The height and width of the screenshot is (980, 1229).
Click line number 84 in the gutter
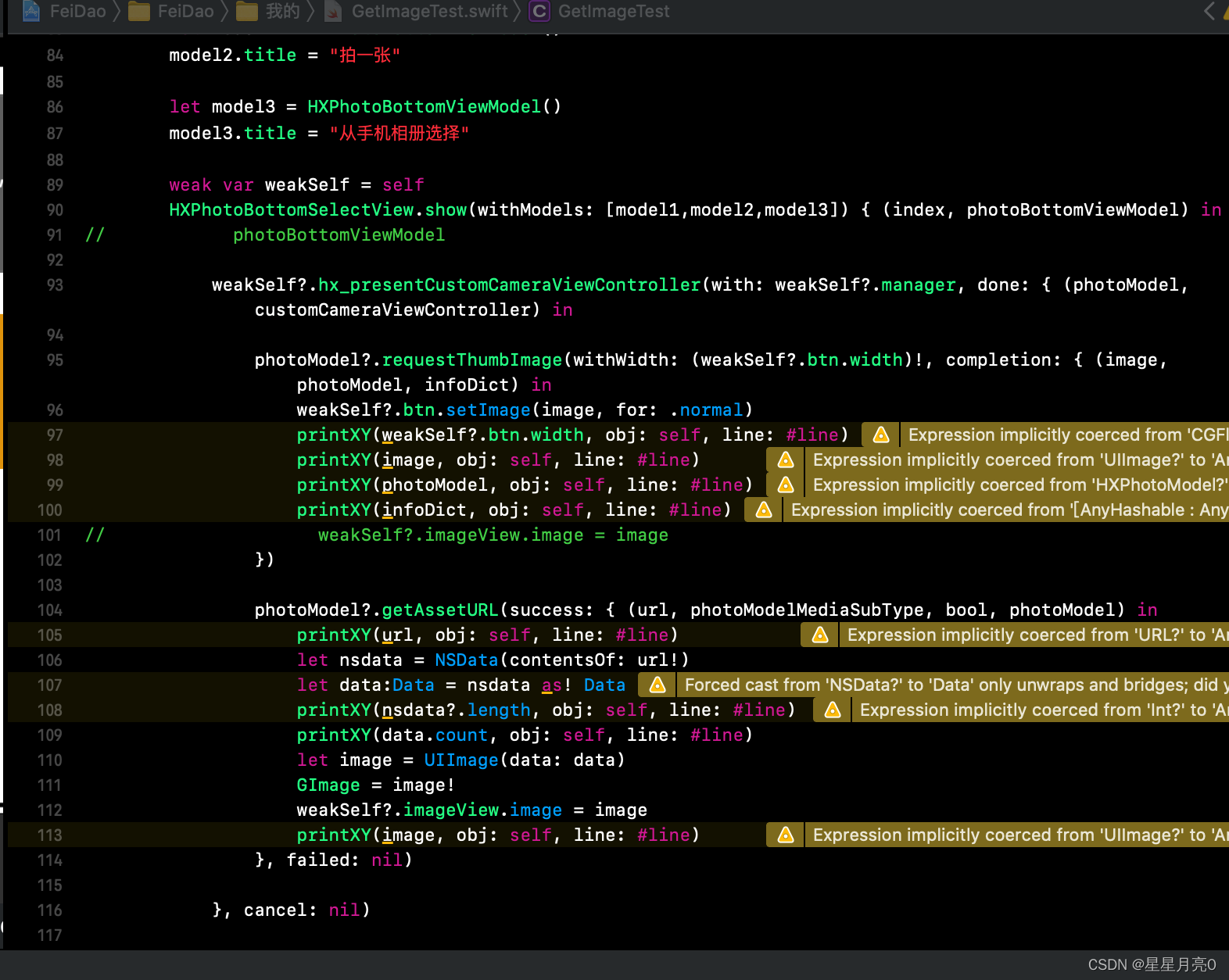tap(55, 55)
